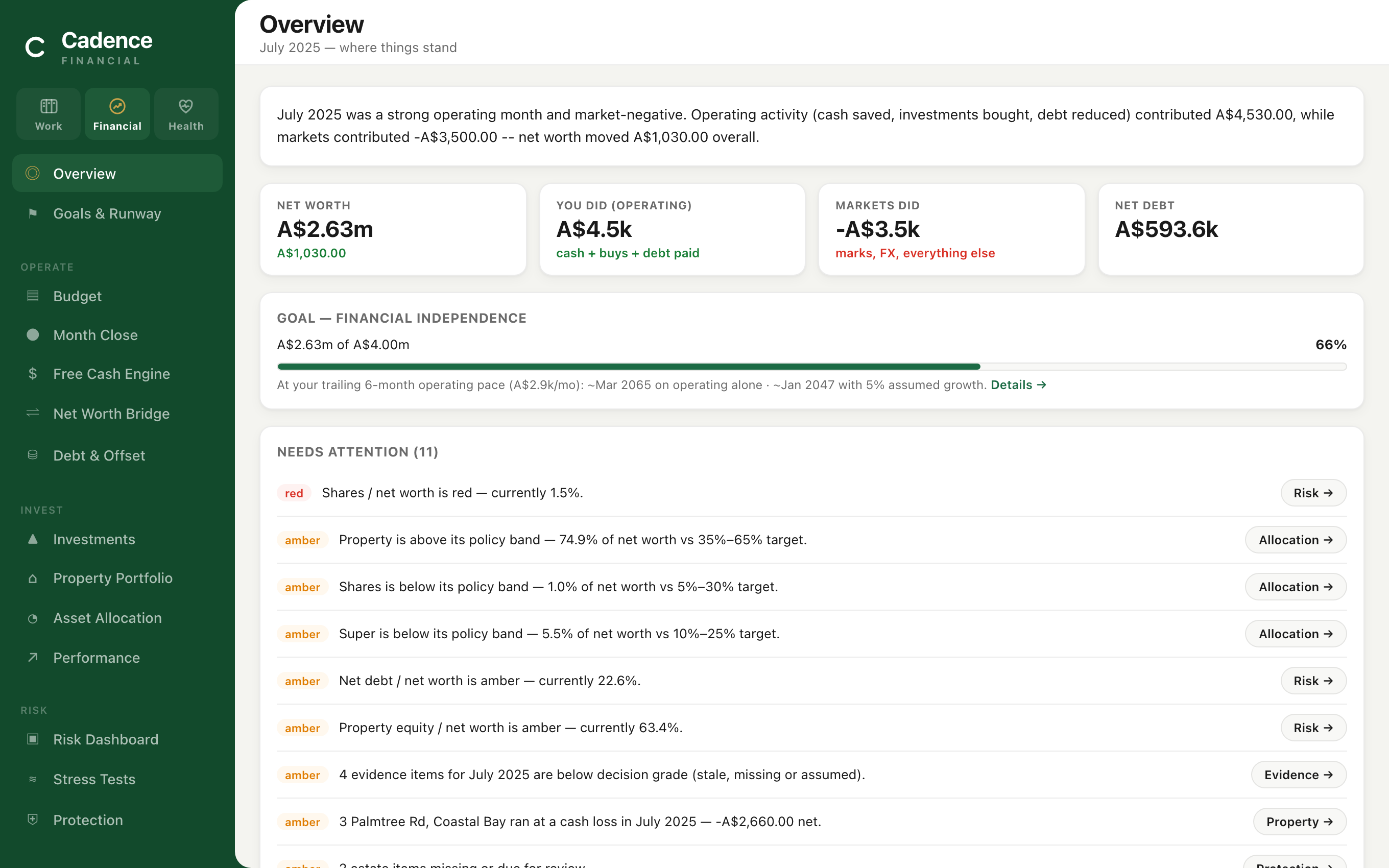Click the green A$1,030.00 net worth change

point(312,253)
